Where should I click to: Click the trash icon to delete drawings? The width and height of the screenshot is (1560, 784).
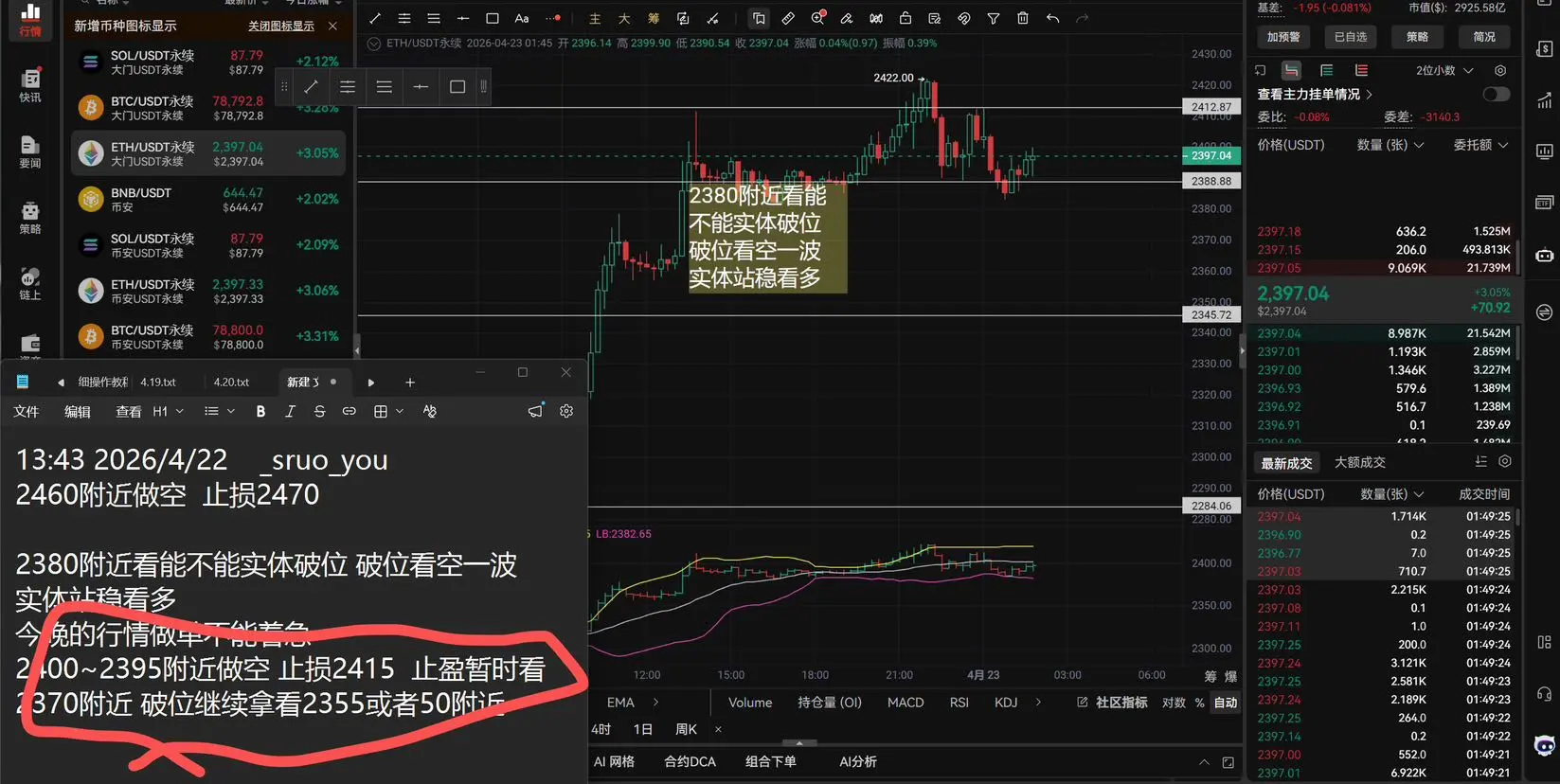(1023, 18)
